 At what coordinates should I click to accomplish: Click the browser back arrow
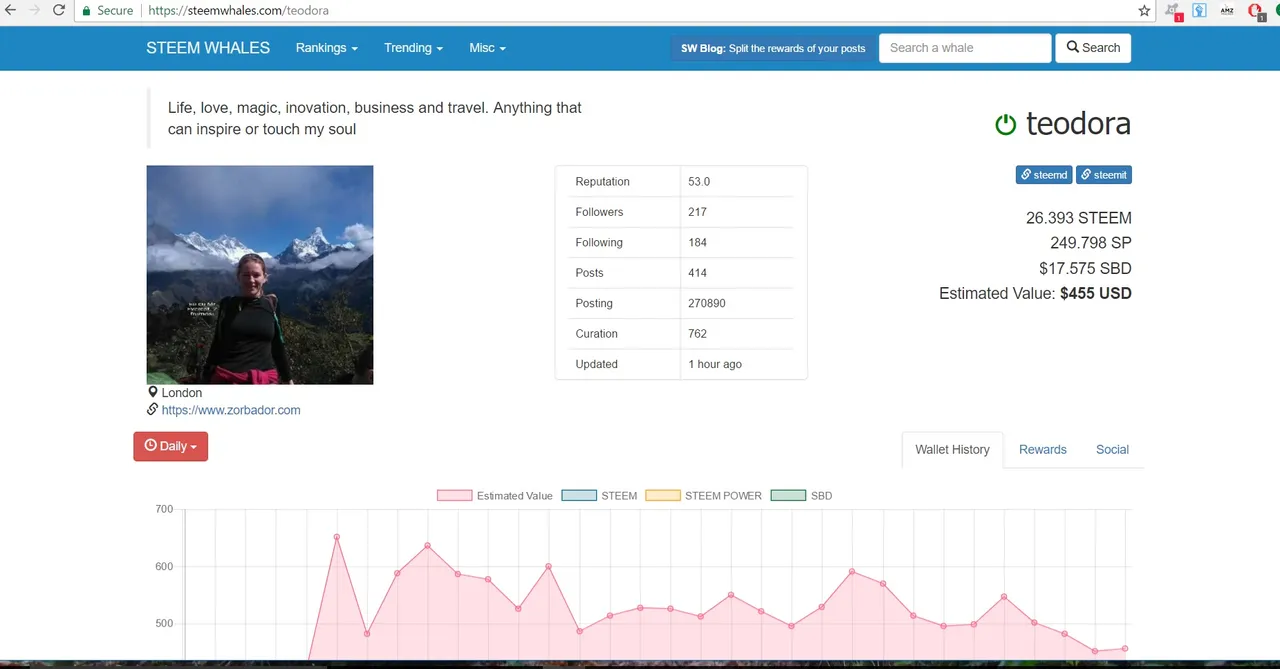tap(9, 10)
